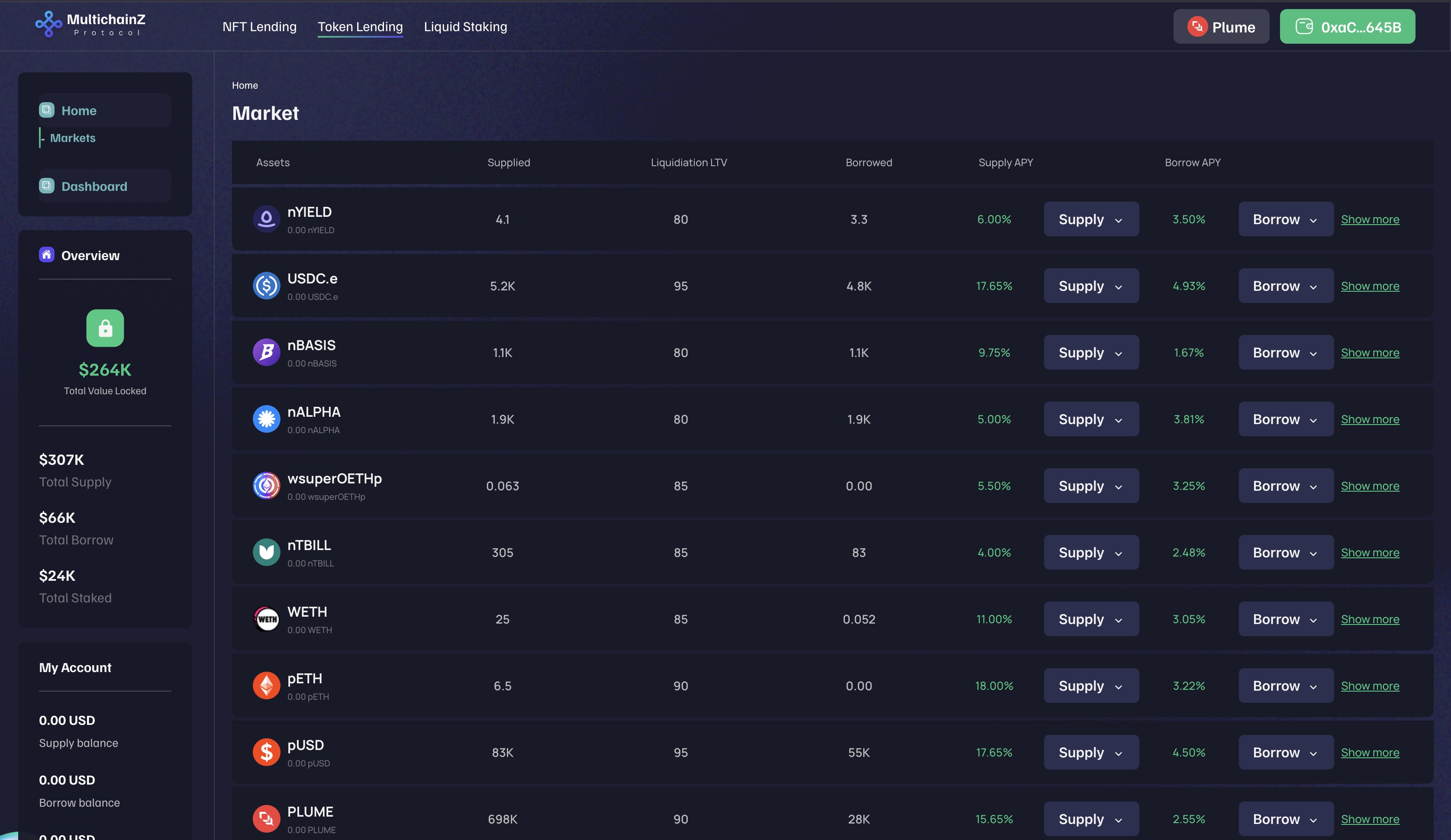Click the WETH asset icon
Viewport: 1451px width, 840px height.
(266, 619)
